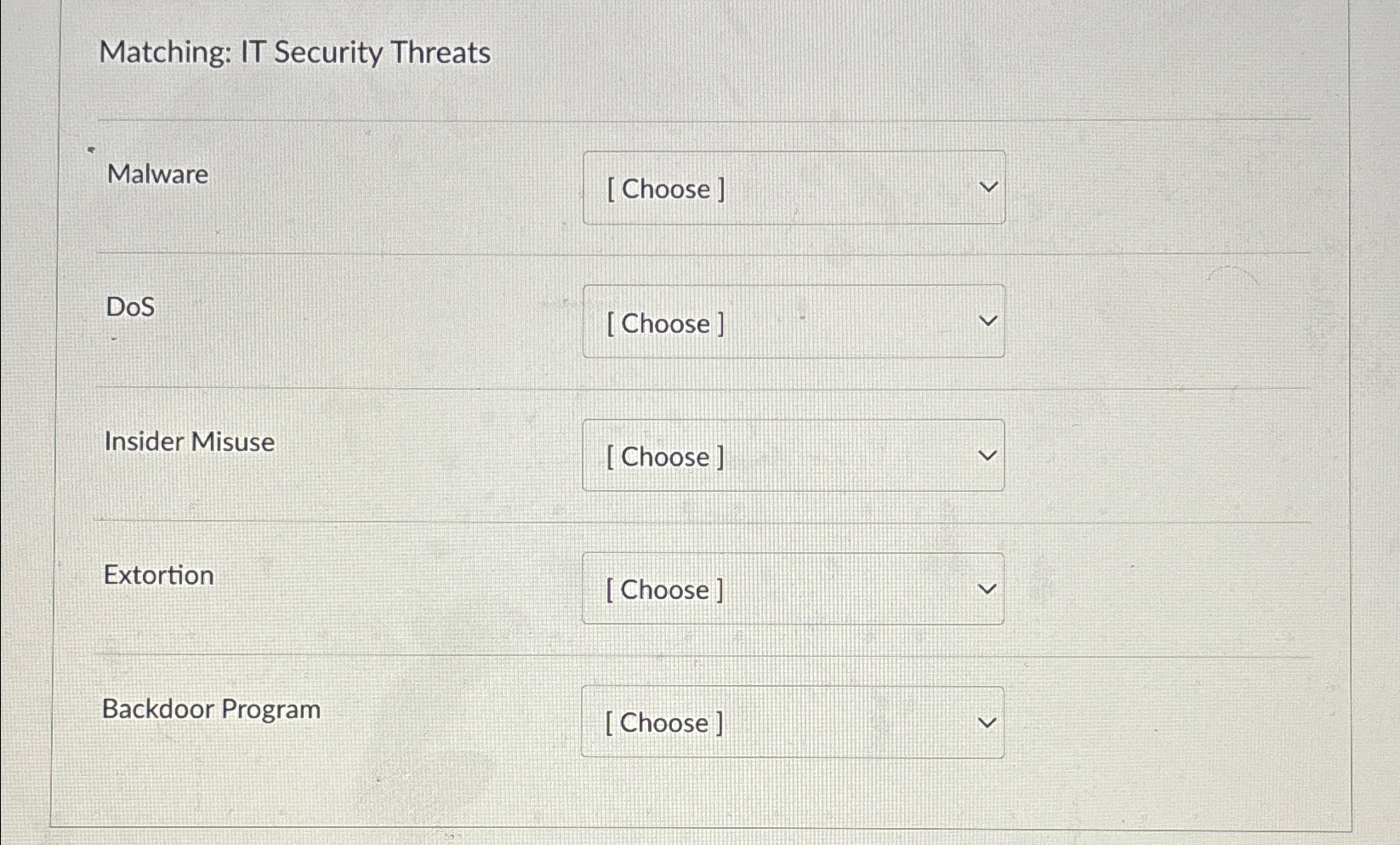Image resolution: width=1400 pixels, height=845 pixels.
Task: Click the chevron on the Insider Misuse dropdown
Action: click(x=986, y=455)
